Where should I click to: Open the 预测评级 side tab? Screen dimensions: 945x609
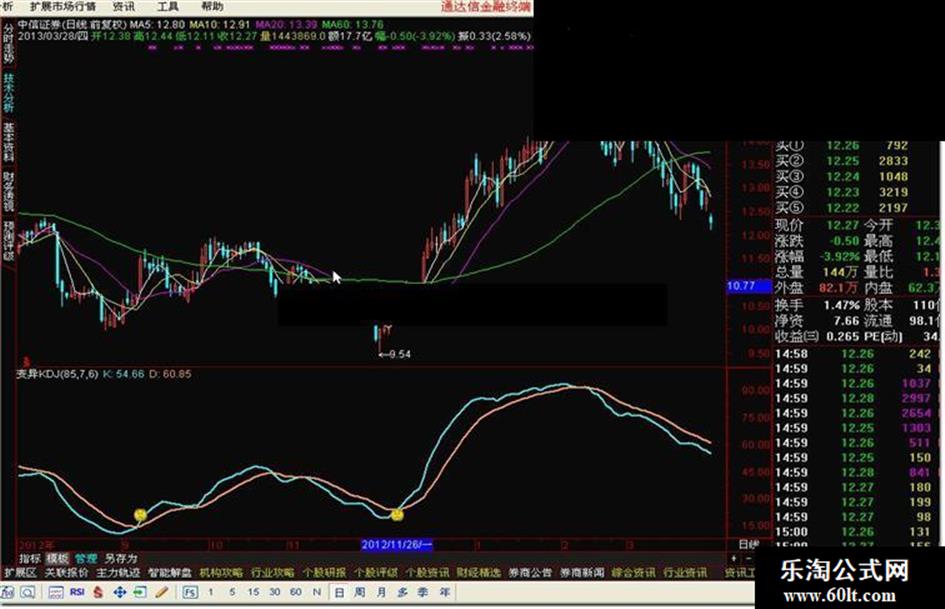8,241
